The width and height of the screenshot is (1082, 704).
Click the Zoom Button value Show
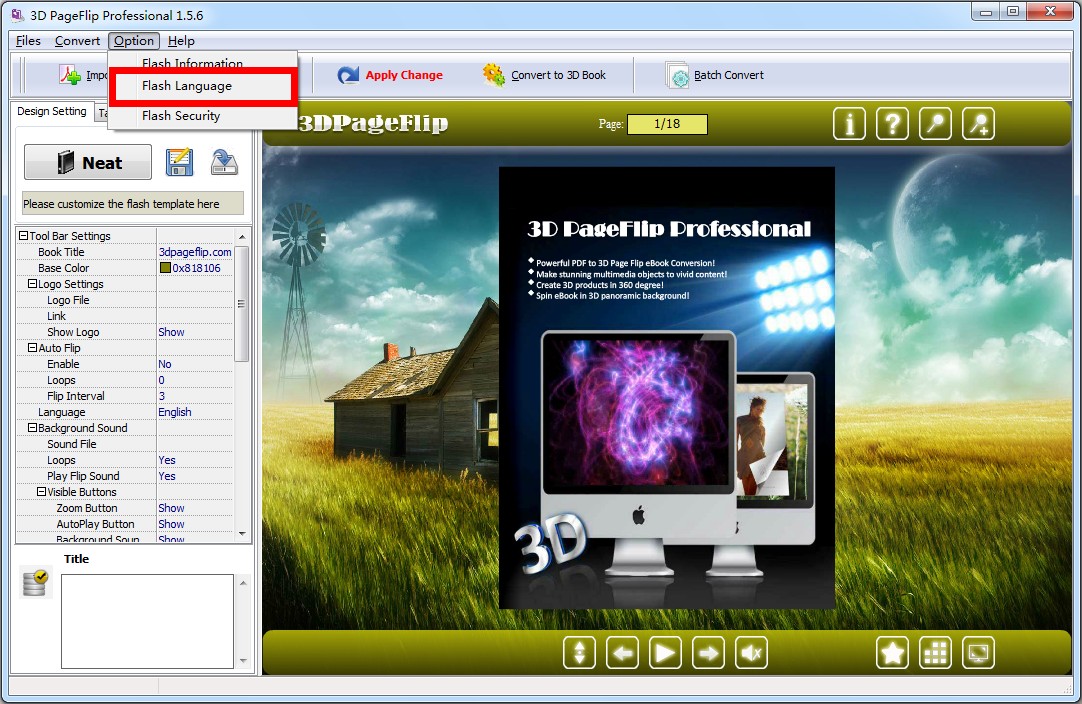(x=171, y=508)
